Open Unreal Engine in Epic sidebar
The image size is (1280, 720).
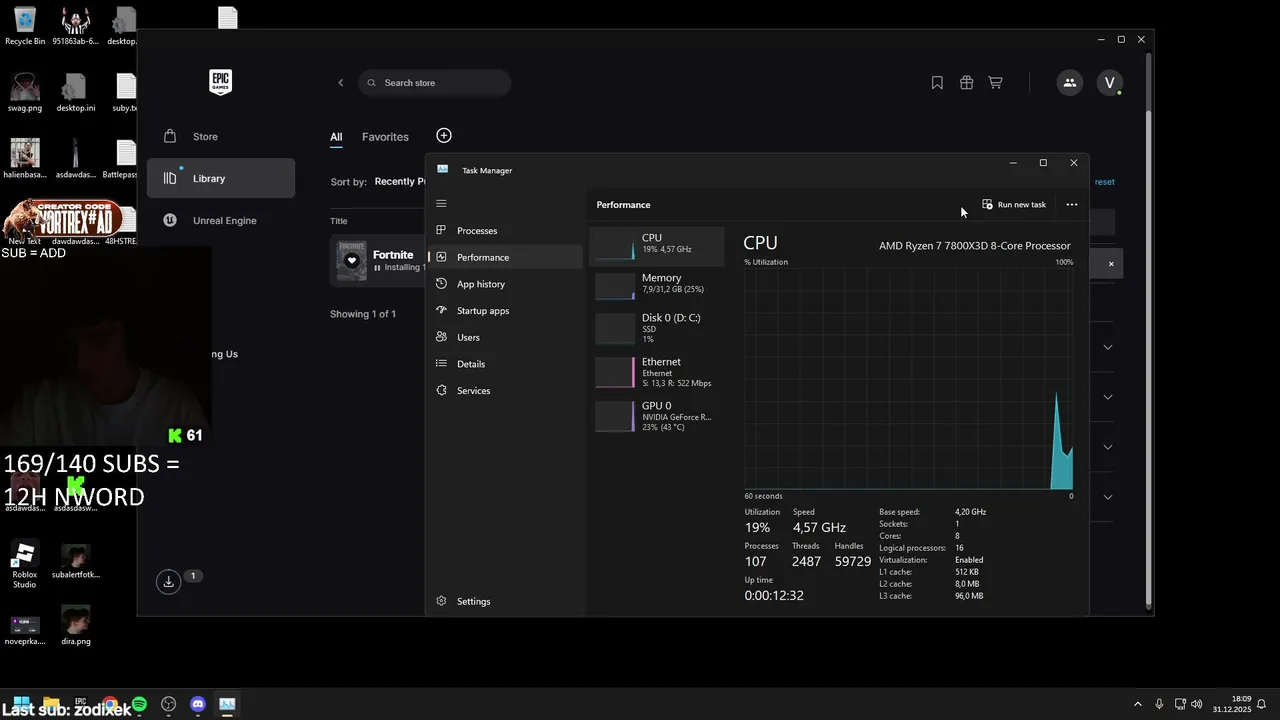pos(221,220)
